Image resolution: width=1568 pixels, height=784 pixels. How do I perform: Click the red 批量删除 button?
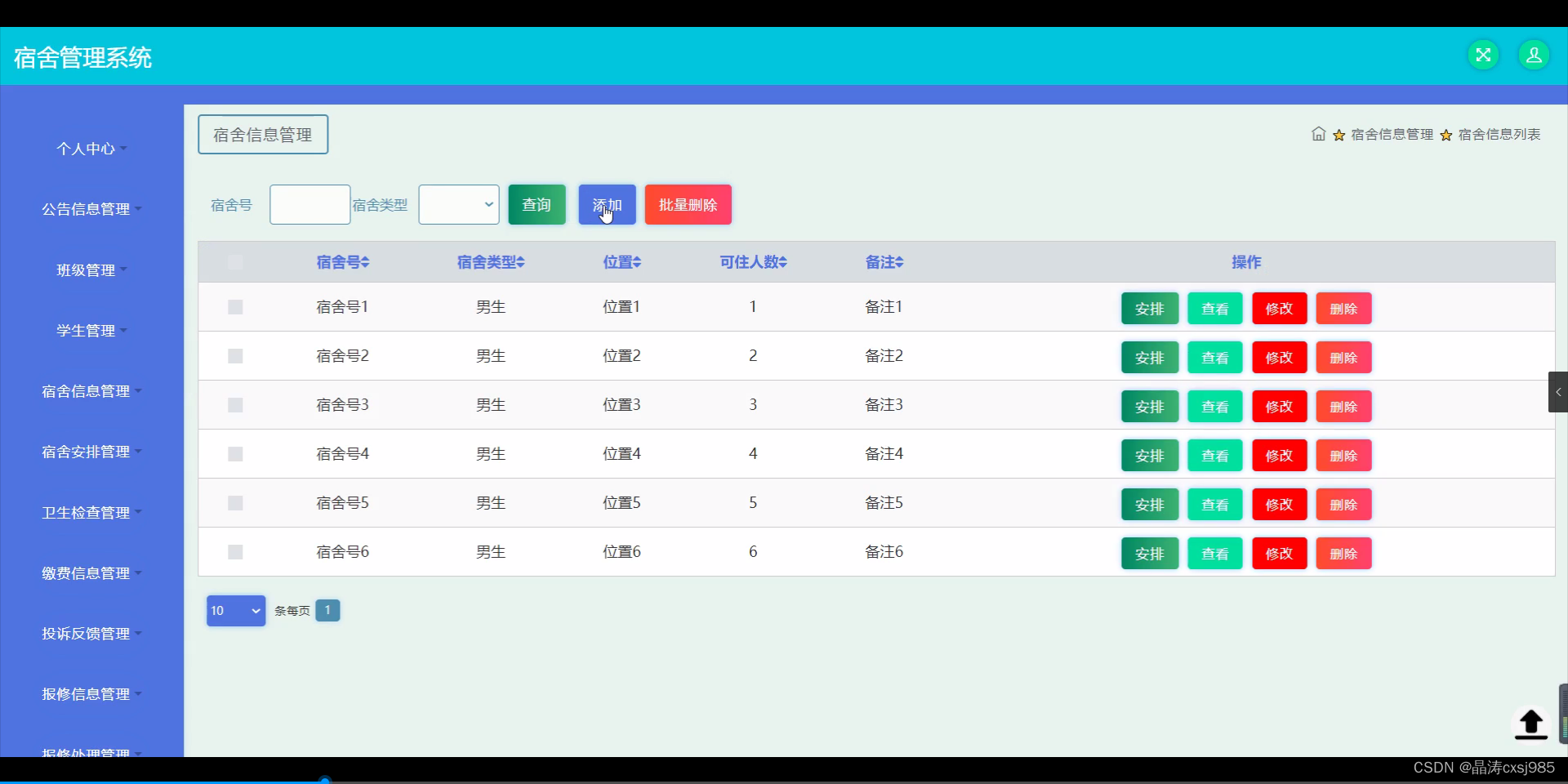click(x=688, y=204)
